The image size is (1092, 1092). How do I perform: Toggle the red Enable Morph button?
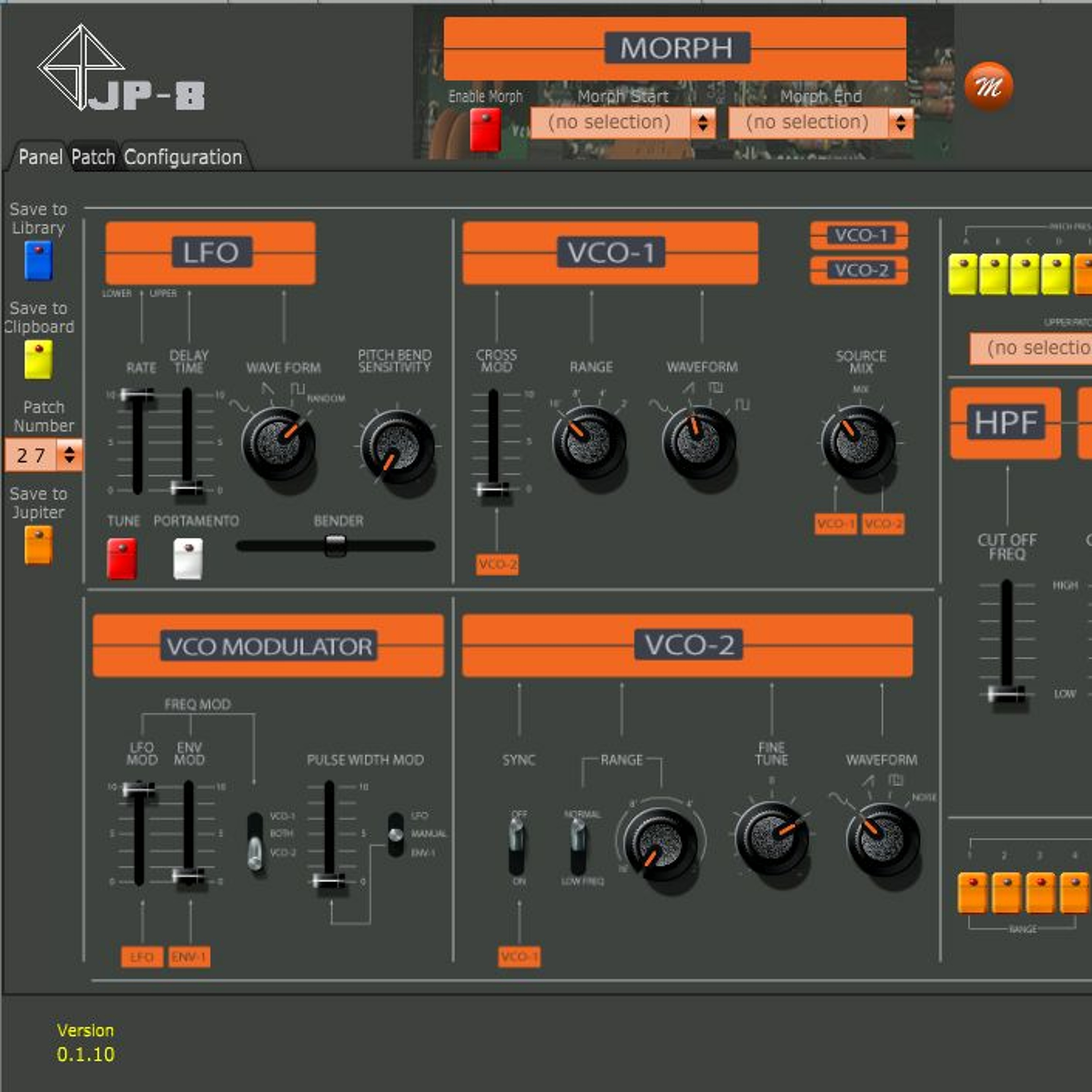click(x=486, y=130)
